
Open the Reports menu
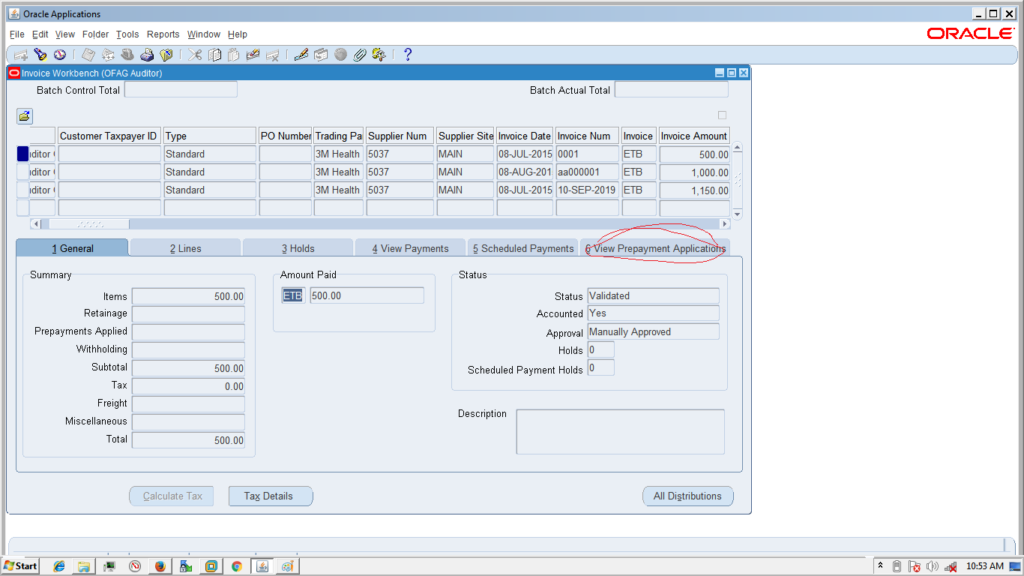[163, 34]
